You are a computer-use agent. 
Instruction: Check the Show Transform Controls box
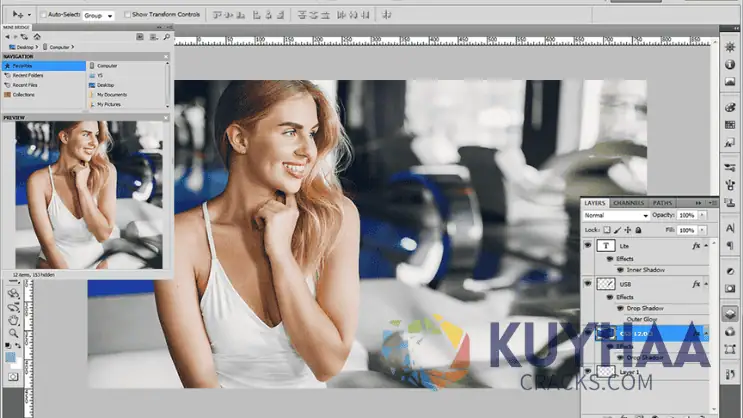[128, 15]
